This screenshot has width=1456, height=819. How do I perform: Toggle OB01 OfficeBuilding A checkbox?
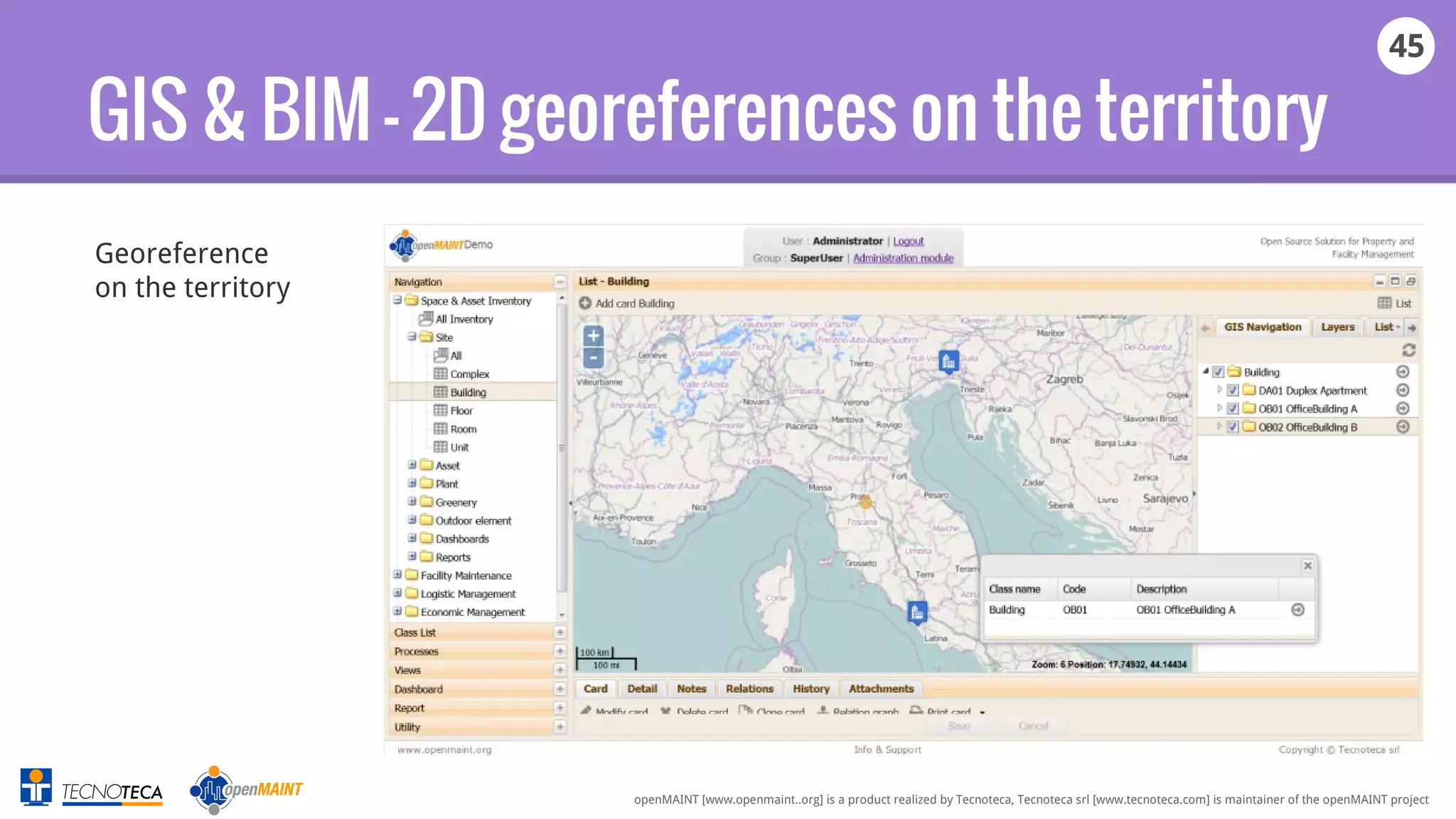tap(1233, 409)
